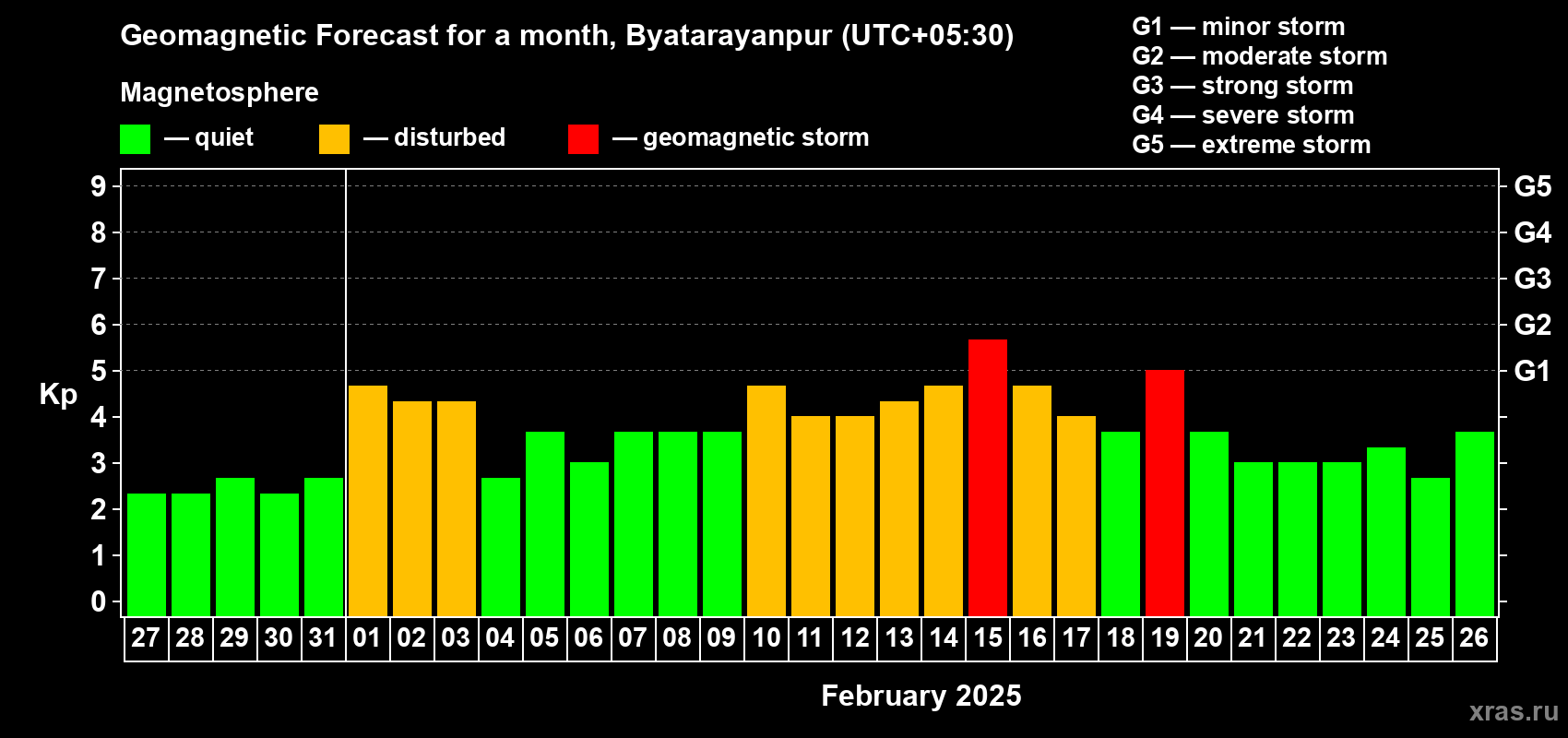Click the green bar for day 27

147,554
